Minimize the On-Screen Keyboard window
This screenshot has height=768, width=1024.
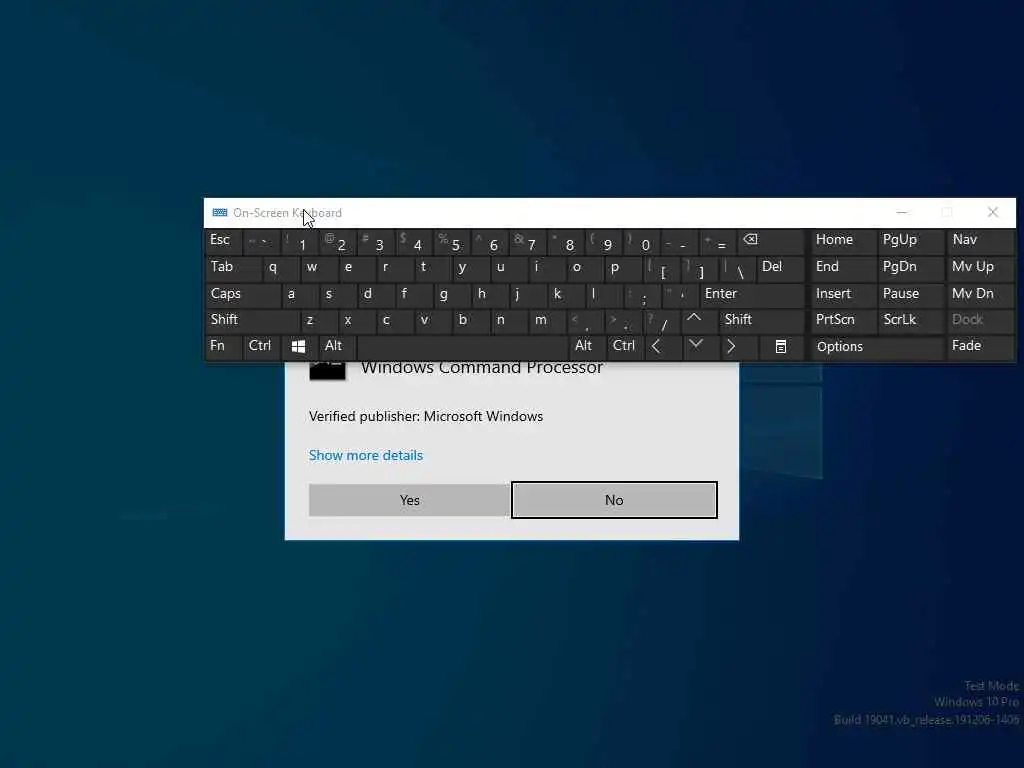click(x=902, y=212)
